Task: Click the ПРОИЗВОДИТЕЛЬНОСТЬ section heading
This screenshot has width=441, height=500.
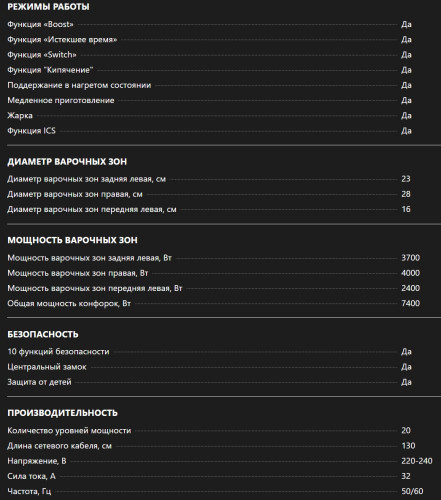Action: tap(62, 413)
